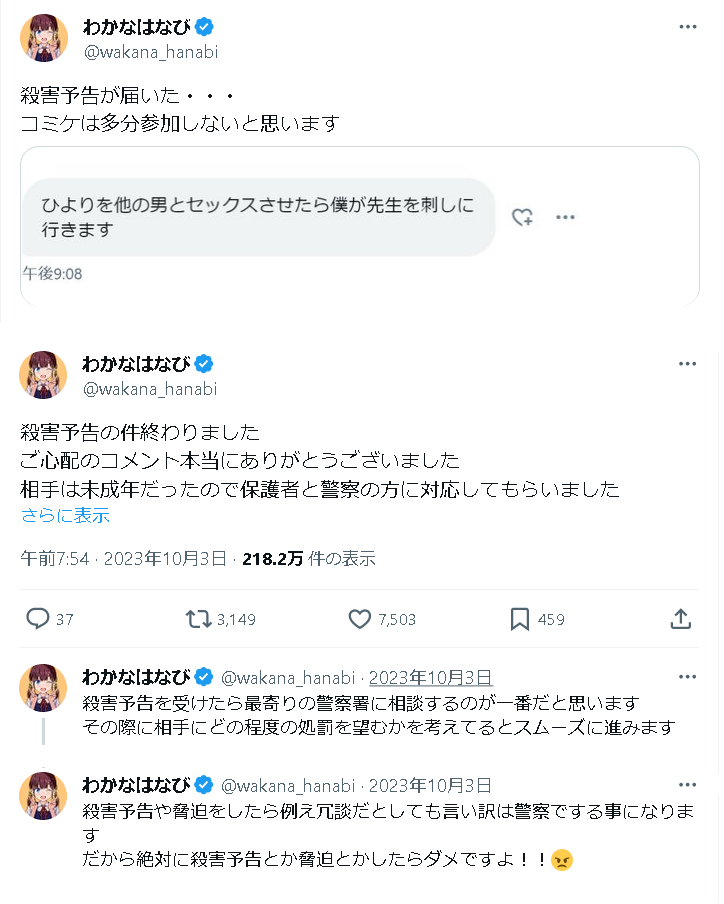Open more options on the last reply
The width and height of the screenshot is (724, 904).
point(688,784)
